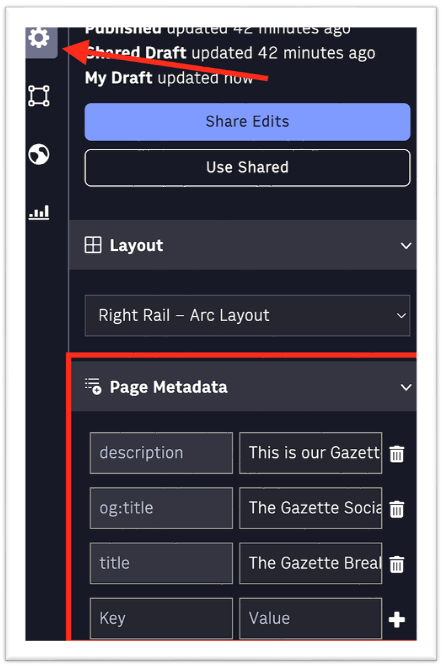Click the Page Metadata list icon
The image size is (442, 666).
point(93,387)
